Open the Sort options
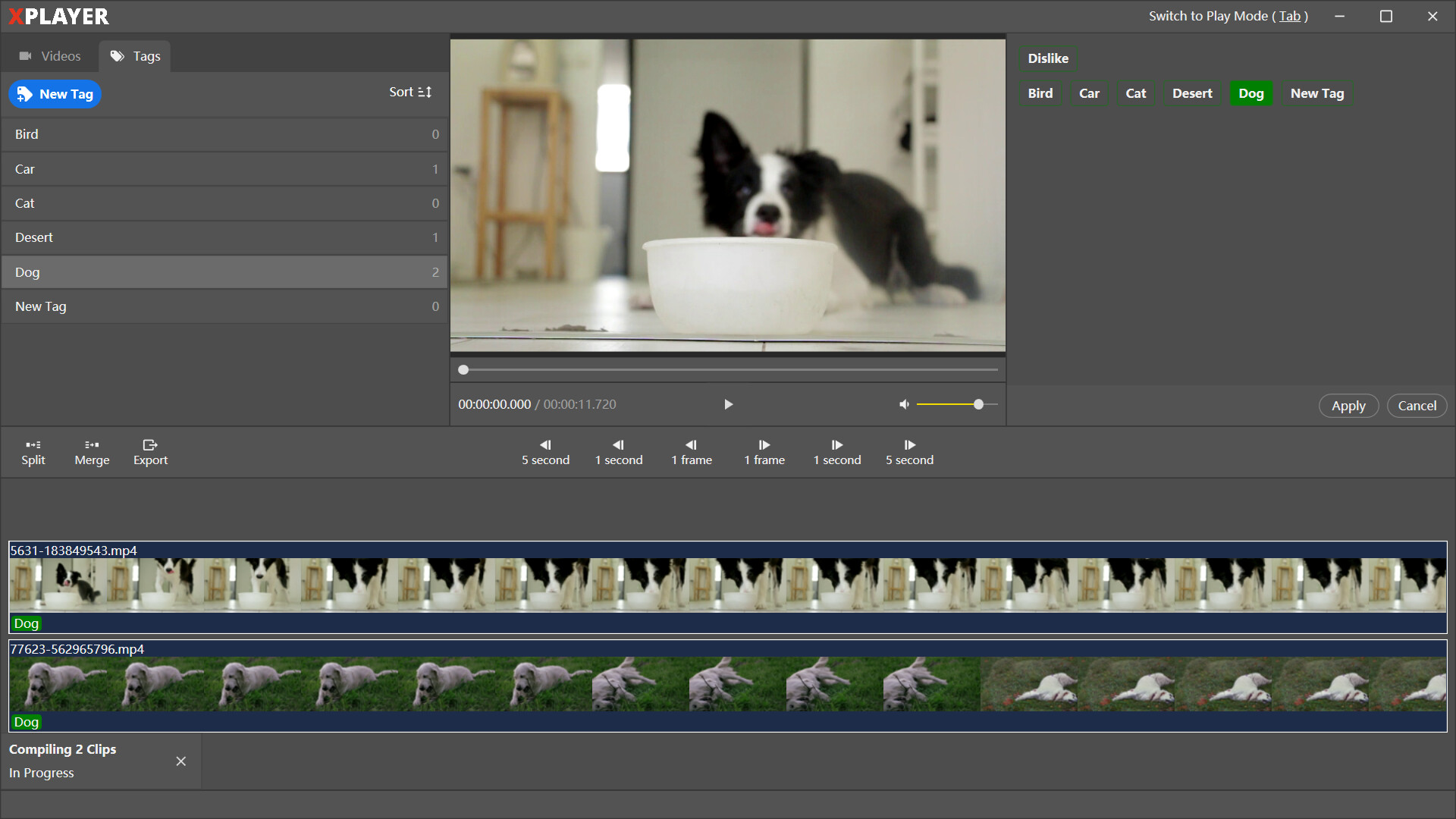Image resolution: width=1456 pixels, height=819 pixels. point(410,92)
